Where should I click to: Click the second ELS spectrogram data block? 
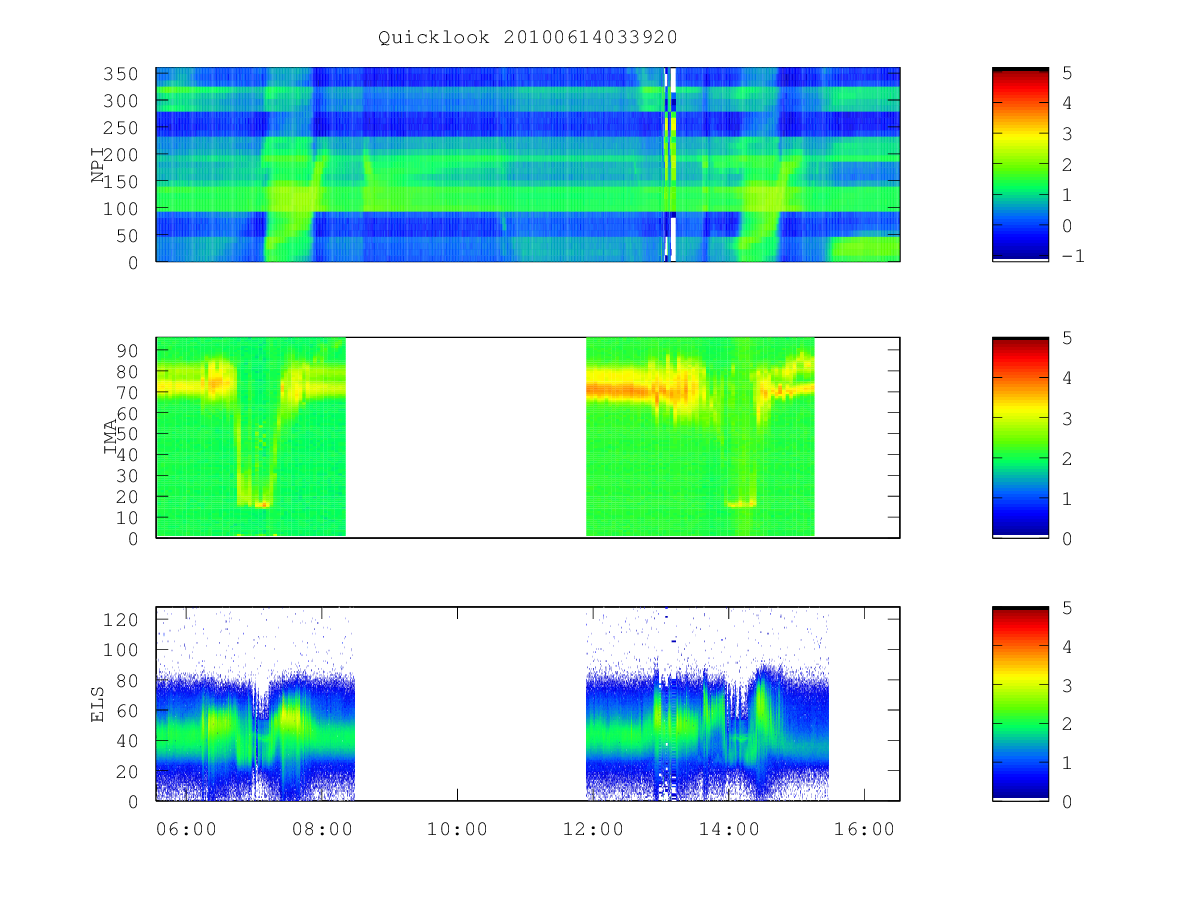coord(707,704)
